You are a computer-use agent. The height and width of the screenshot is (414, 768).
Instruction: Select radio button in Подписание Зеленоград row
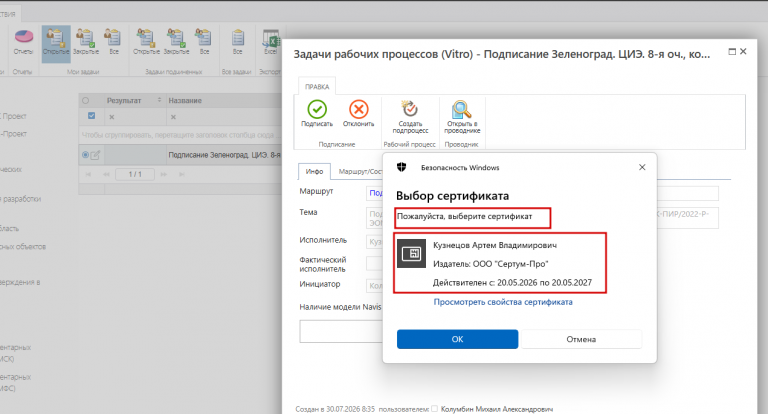(86, 155)
